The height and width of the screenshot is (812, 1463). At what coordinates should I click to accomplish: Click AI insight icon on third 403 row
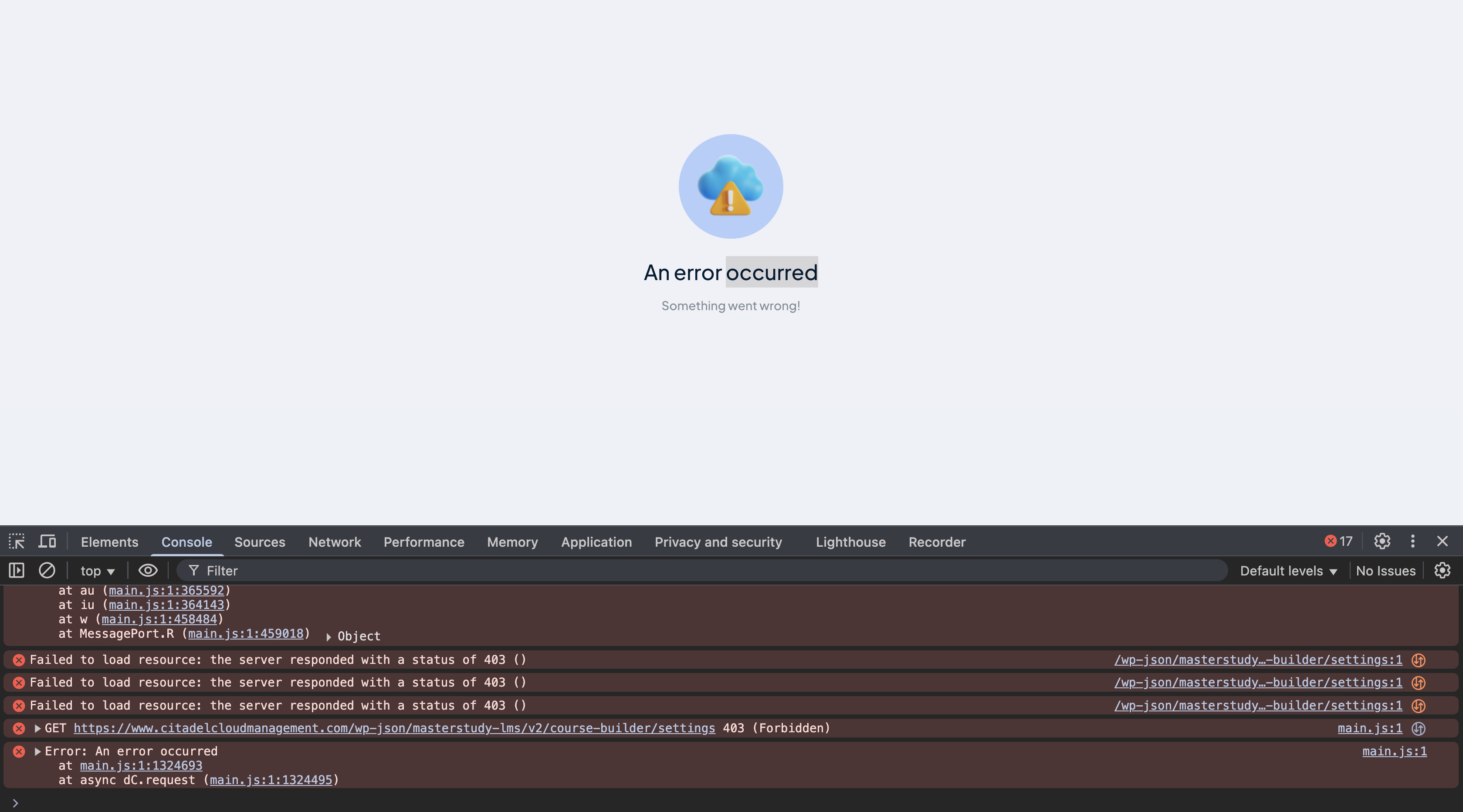pyautogui.click(x=1418, y=706)
